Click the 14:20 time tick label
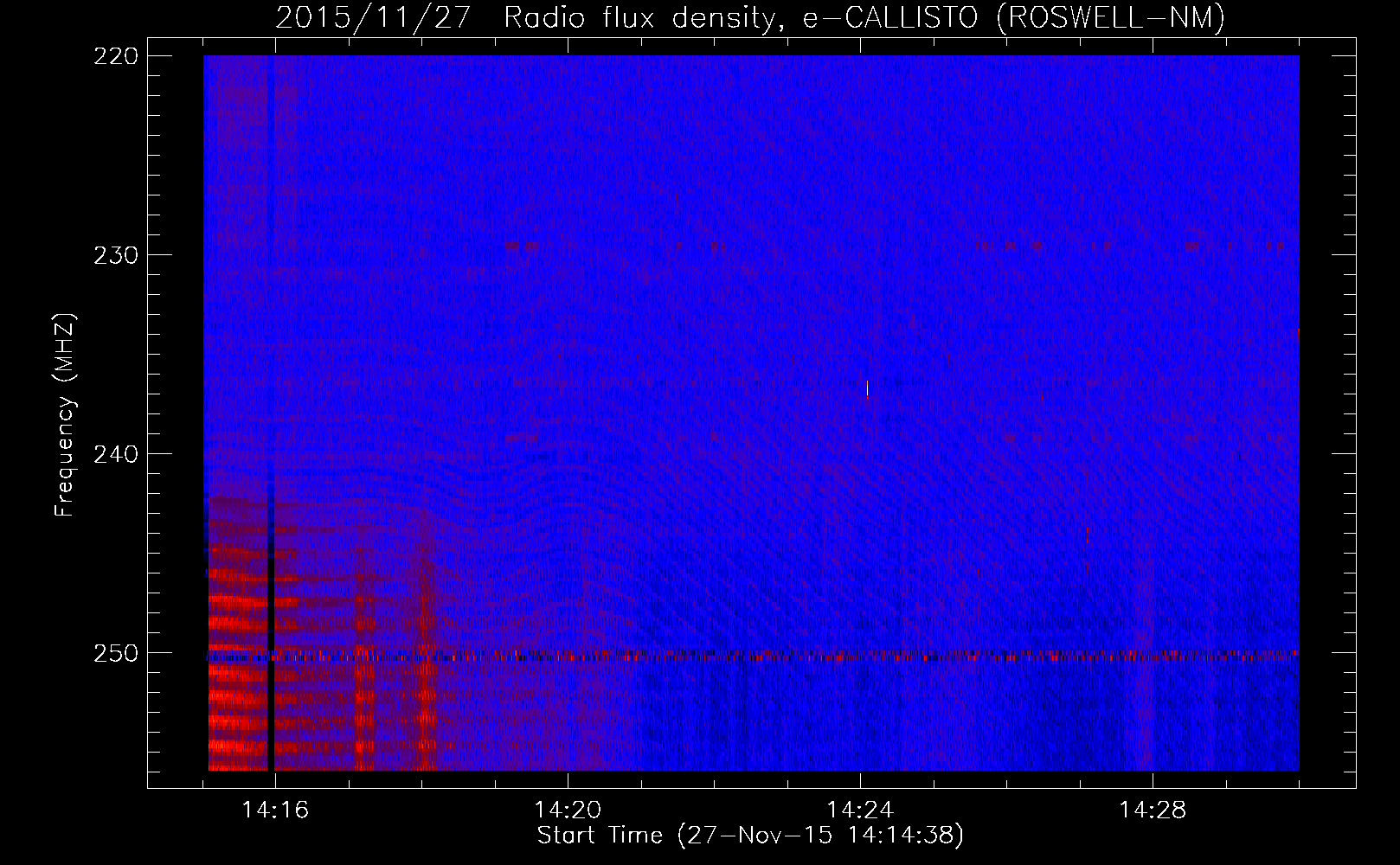 [x=568, y=811]
